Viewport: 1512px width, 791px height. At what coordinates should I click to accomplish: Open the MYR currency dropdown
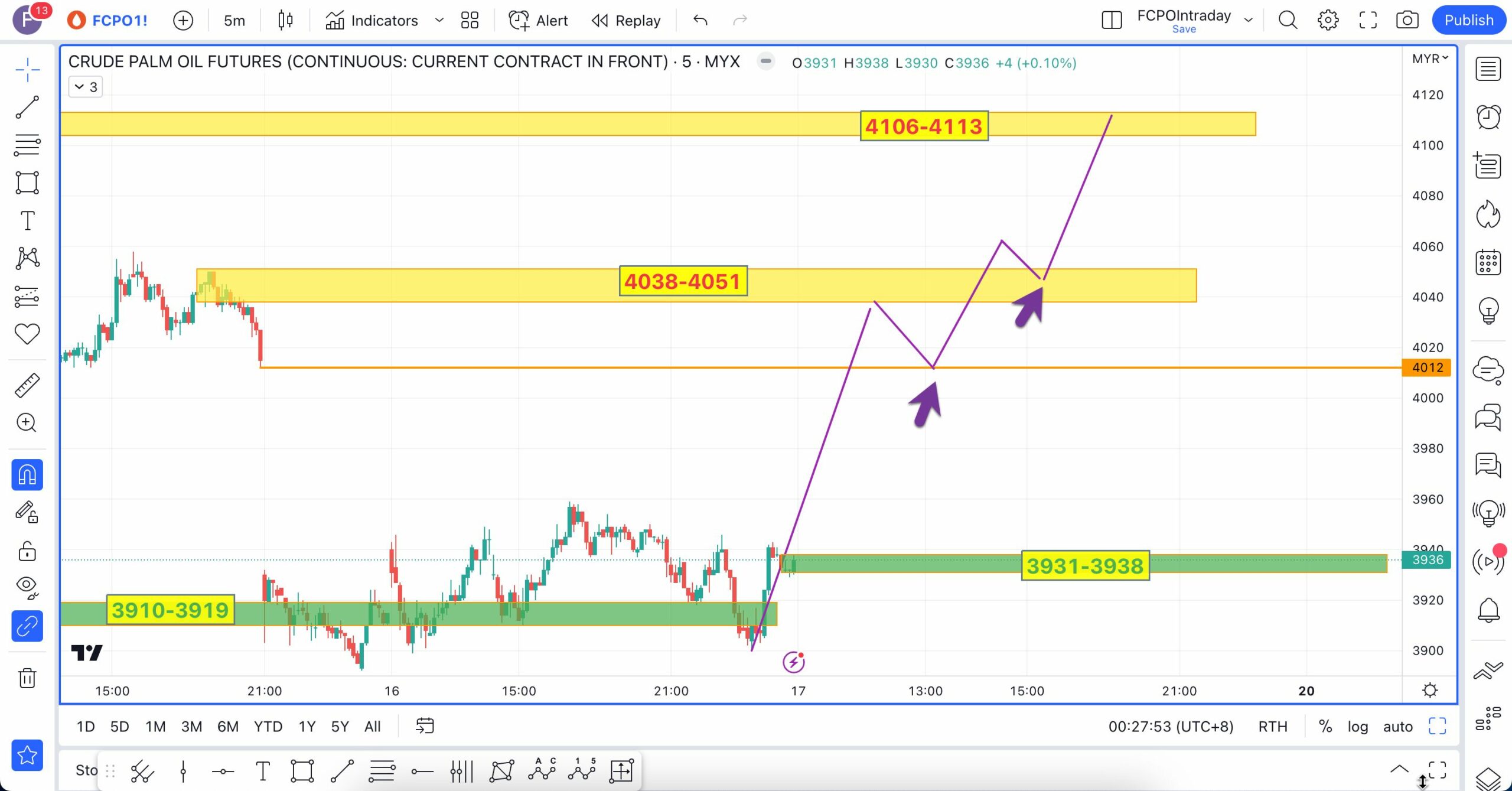[1429, 58]
